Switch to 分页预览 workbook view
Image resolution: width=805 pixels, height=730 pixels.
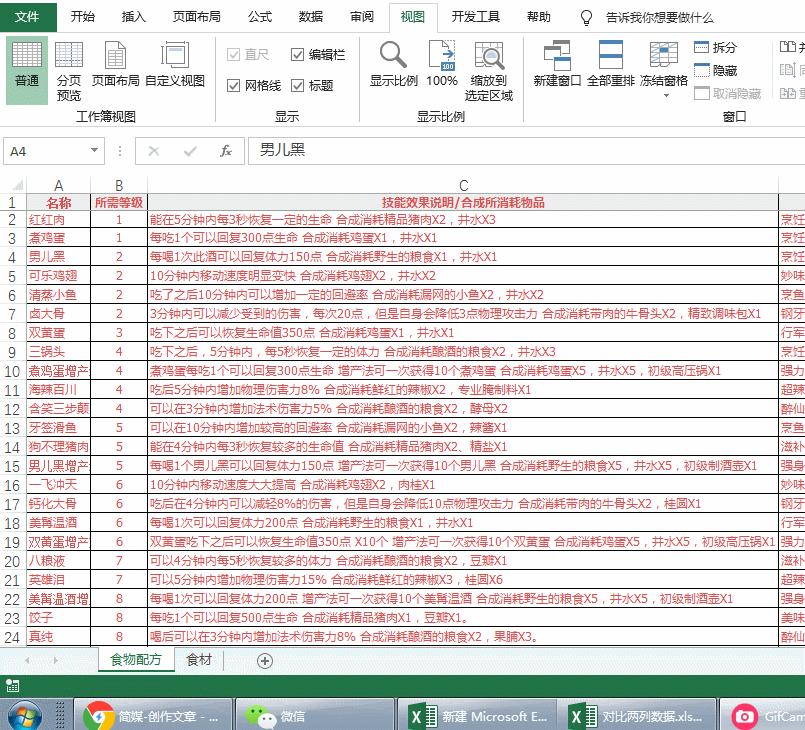pyautogui.click(x=69, y=62)
